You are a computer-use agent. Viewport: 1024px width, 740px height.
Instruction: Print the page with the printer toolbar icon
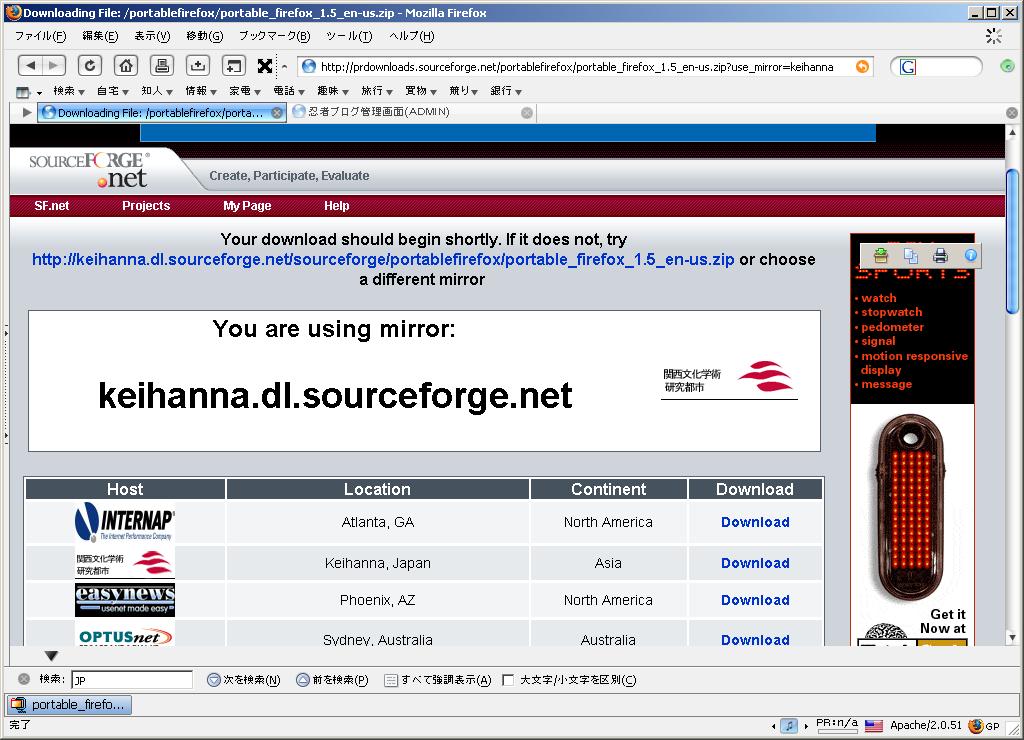162,65
